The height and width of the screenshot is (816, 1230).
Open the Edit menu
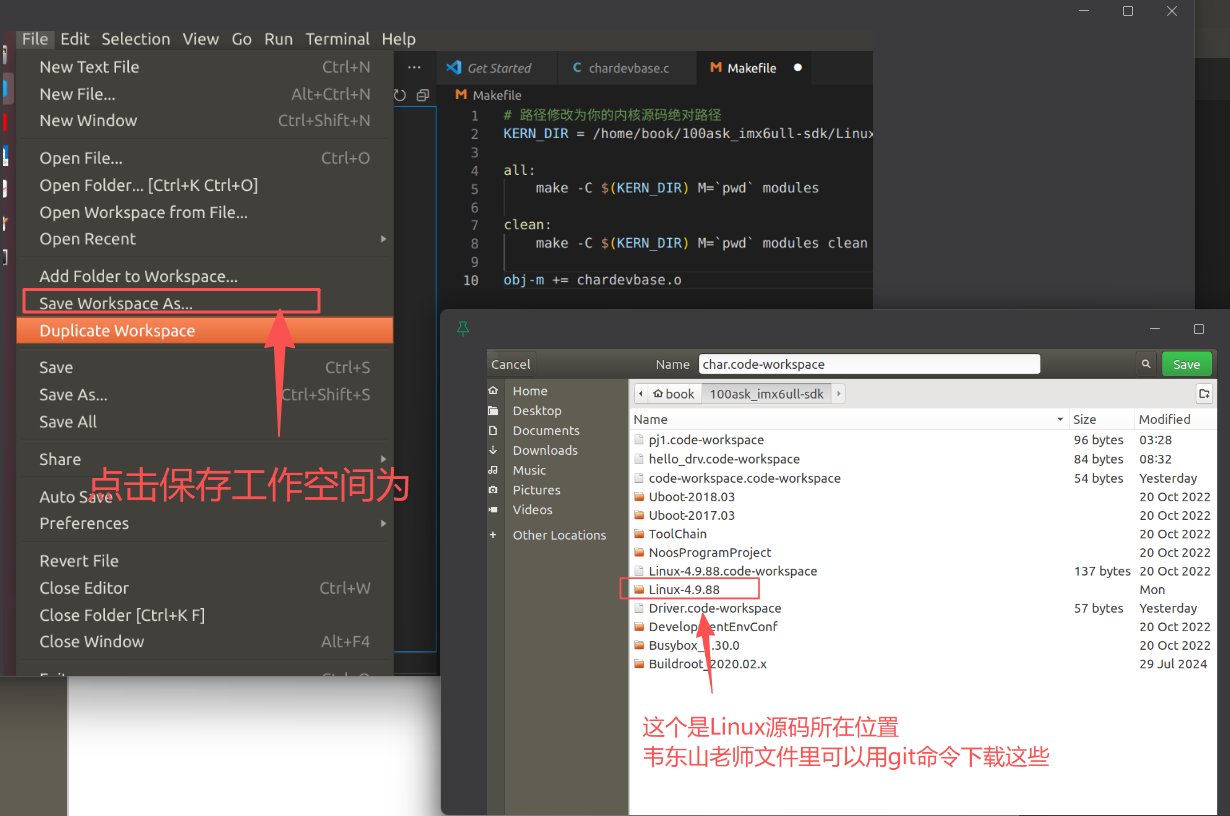tap(75, 39)
